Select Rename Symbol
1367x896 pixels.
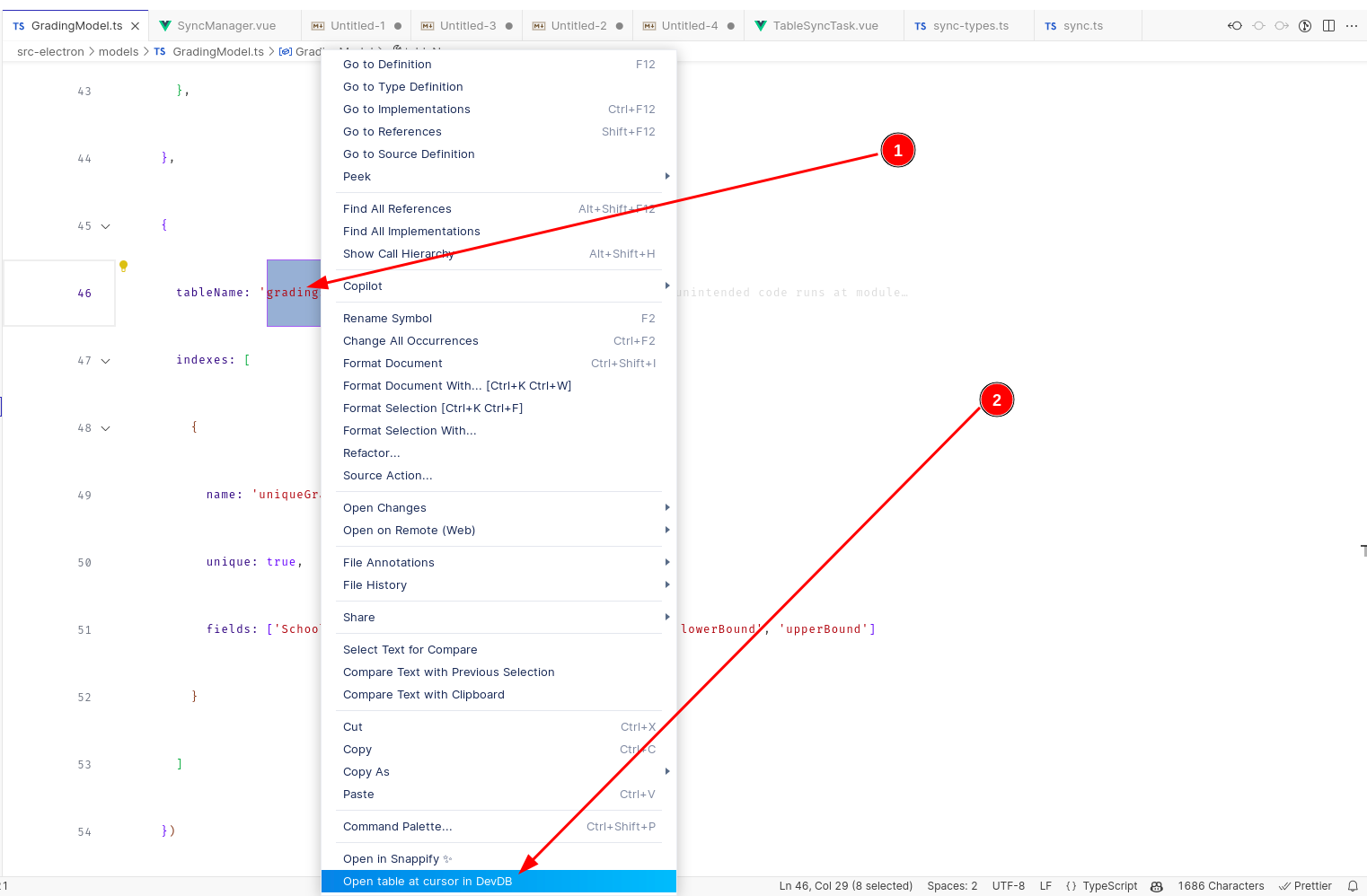(499, 319)
